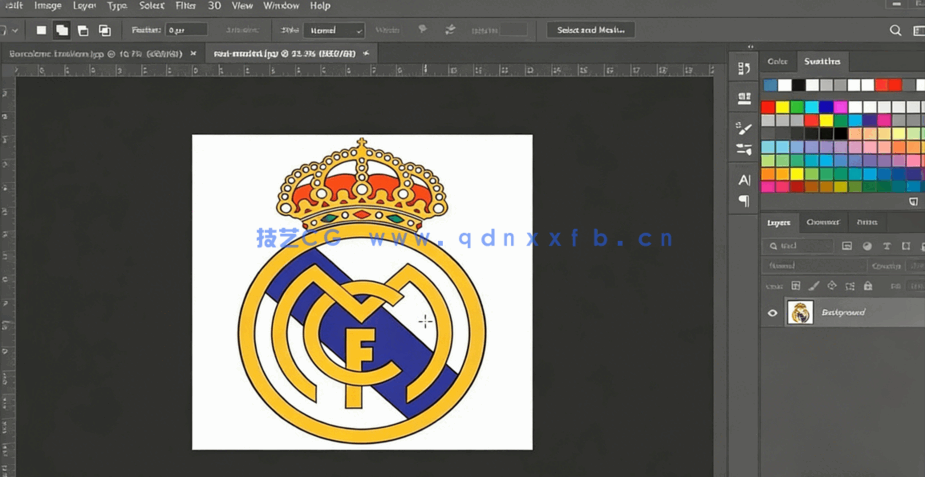Open the Brush Settings panel icon
Image resolution: width=925 pixels, height=477 pixels.
744,129
